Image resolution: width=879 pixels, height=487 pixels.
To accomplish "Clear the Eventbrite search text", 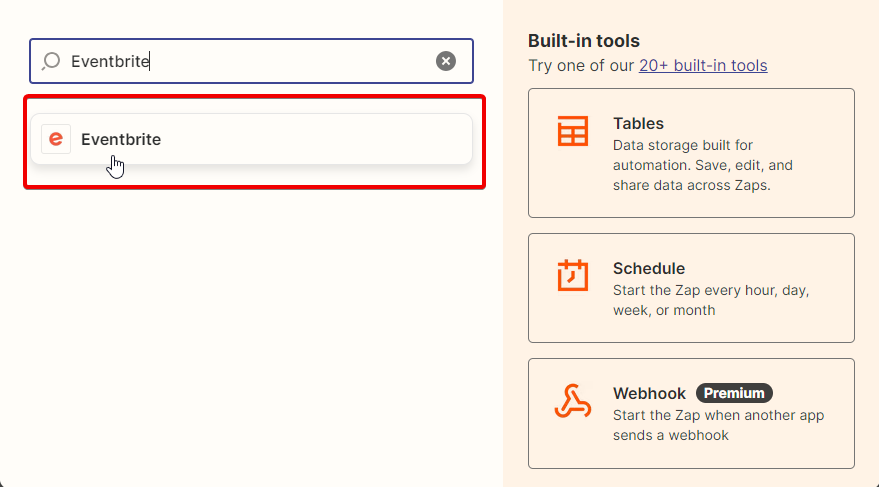I will [446, 61].
